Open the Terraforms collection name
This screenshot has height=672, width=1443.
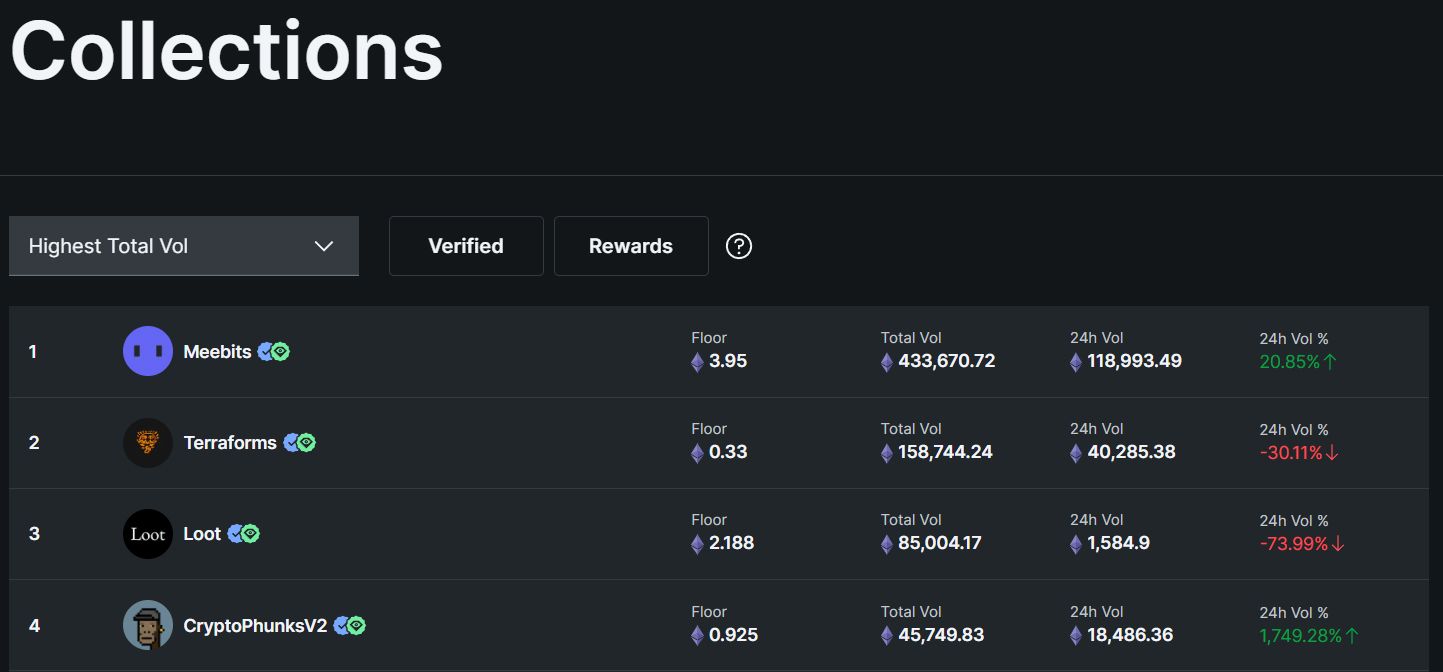click(230, 443)
